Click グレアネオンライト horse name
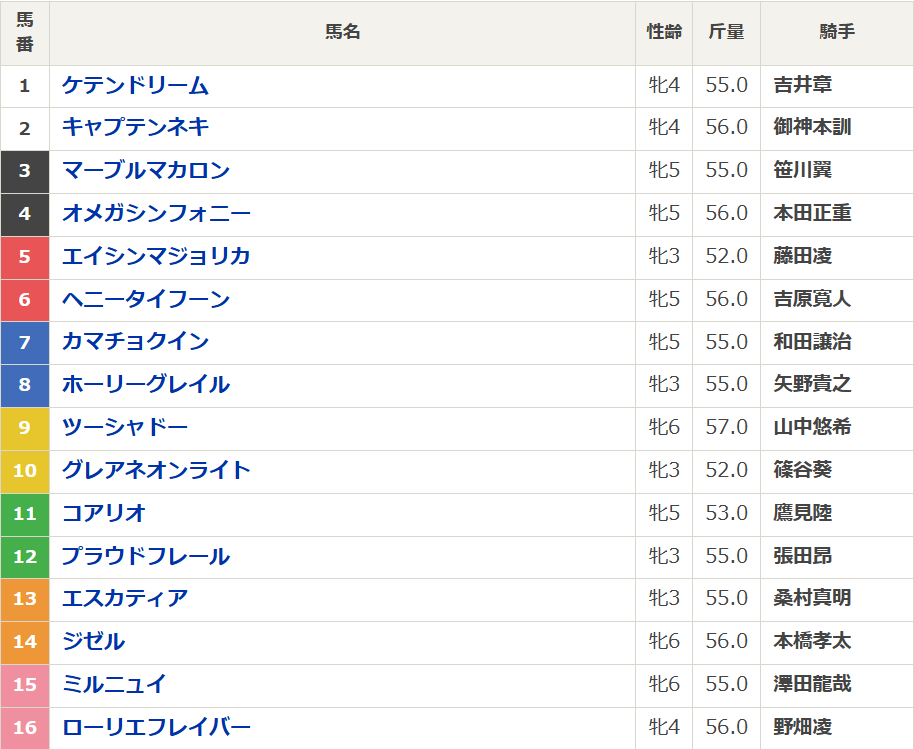 pyautogui.click(x=156, y=470)
